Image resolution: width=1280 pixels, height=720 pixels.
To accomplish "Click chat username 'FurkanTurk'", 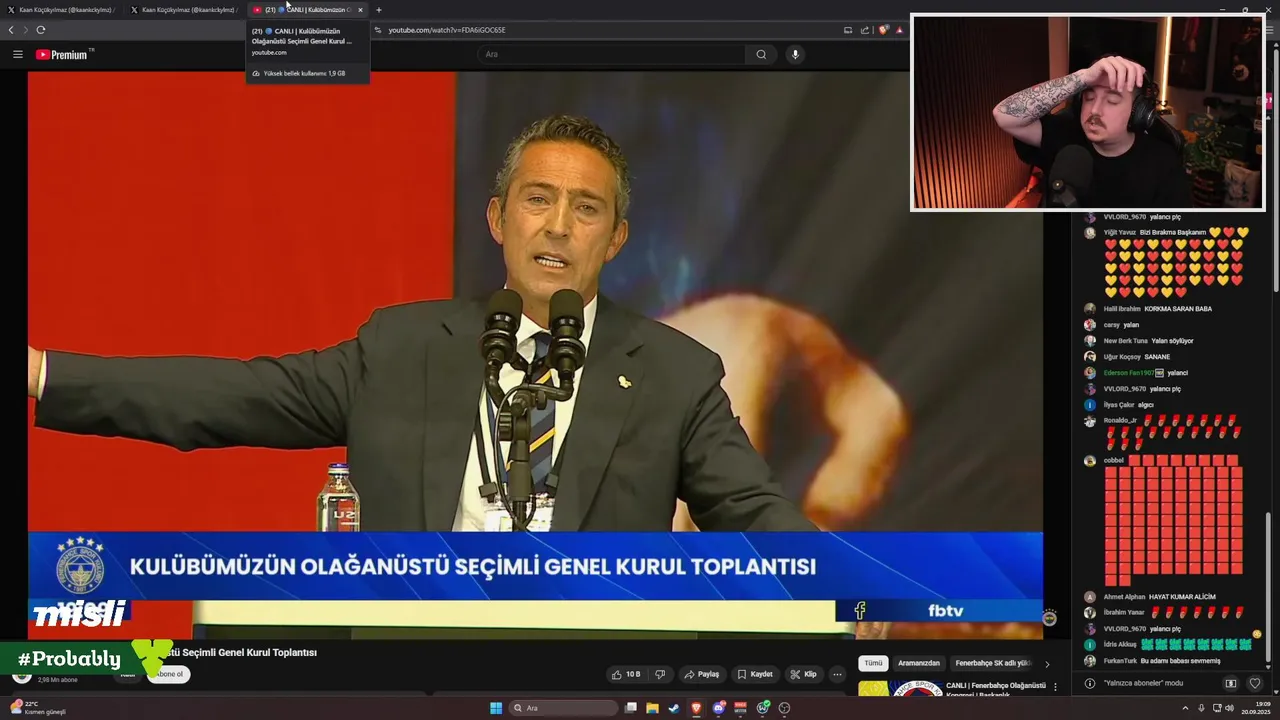I will [1121, 661].
